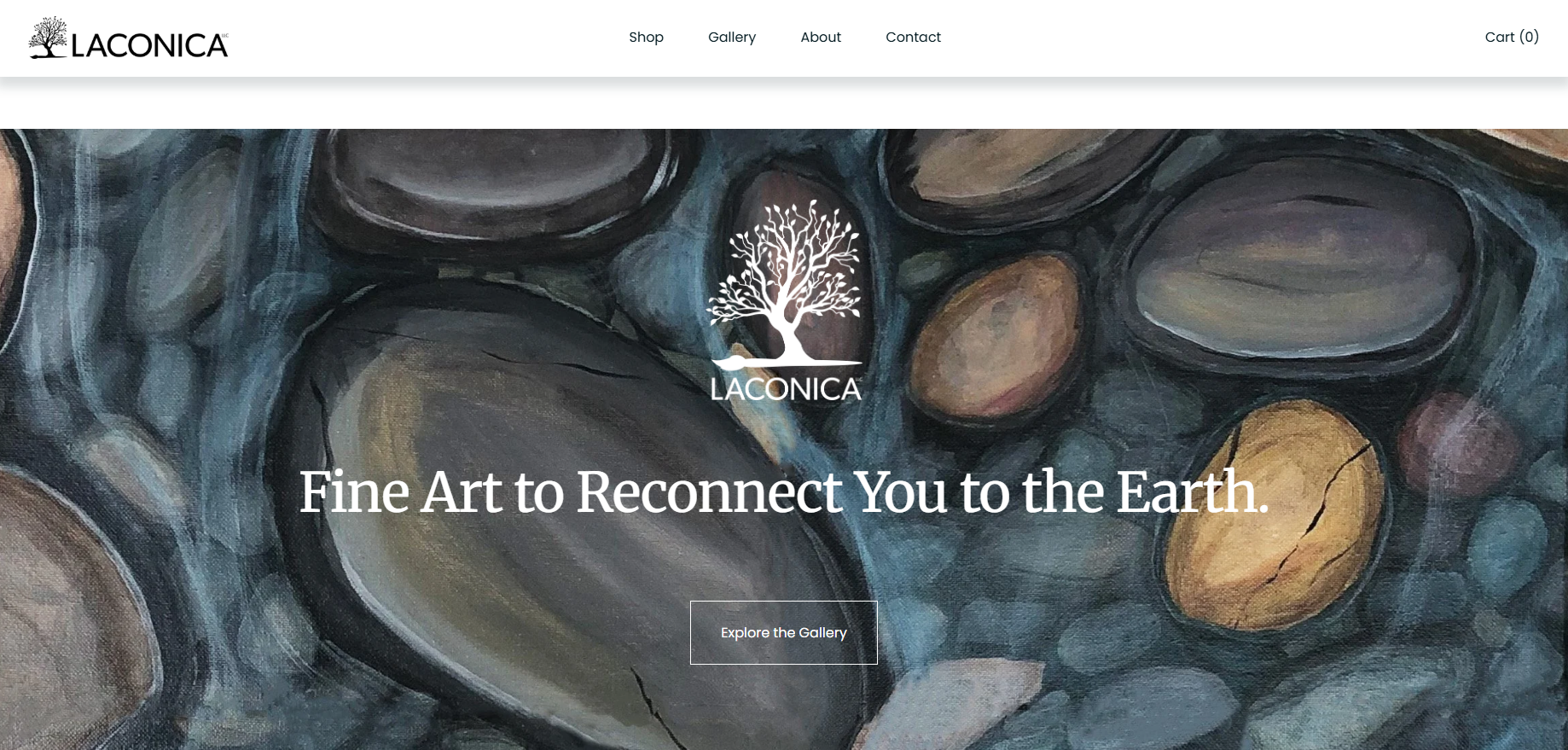
Task: Click the word "Earth." in the headline
Action: [1193, 492]
